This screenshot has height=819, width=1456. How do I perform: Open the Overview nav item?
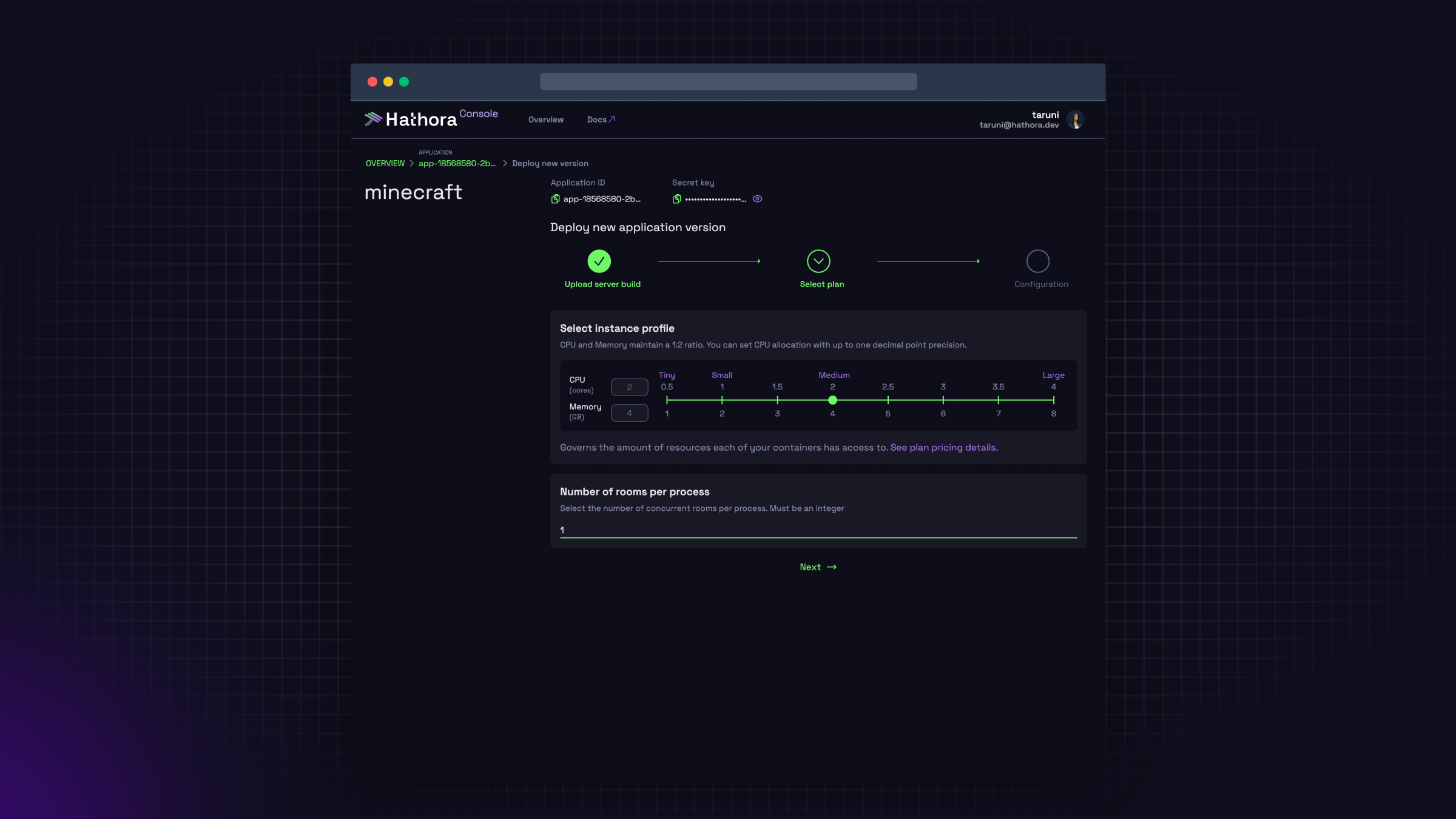click(546, 120)
